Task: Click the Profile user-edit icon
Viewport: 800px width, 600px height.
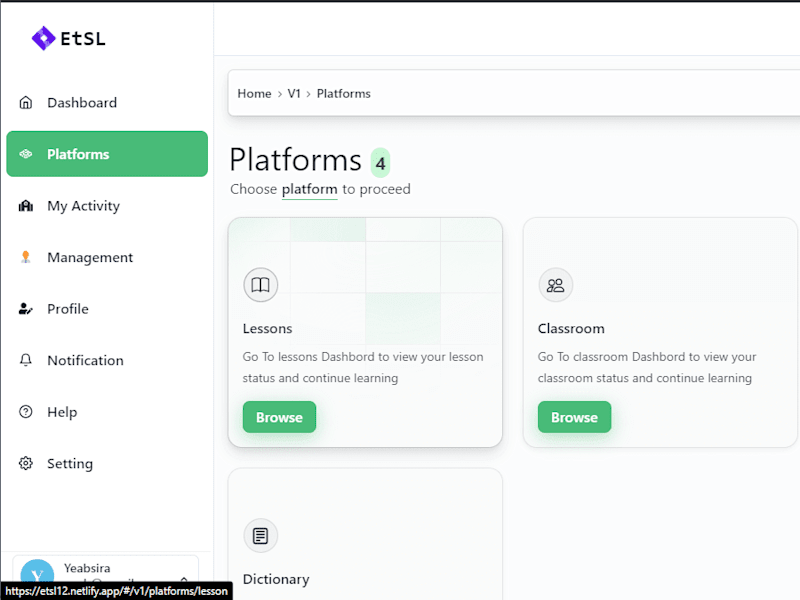Action: pyautogui.click(x=26, y=309)
